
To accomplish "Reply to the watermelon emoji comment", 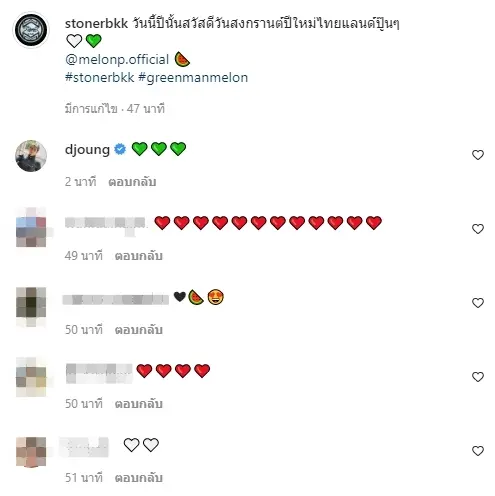I will point(139,330).
